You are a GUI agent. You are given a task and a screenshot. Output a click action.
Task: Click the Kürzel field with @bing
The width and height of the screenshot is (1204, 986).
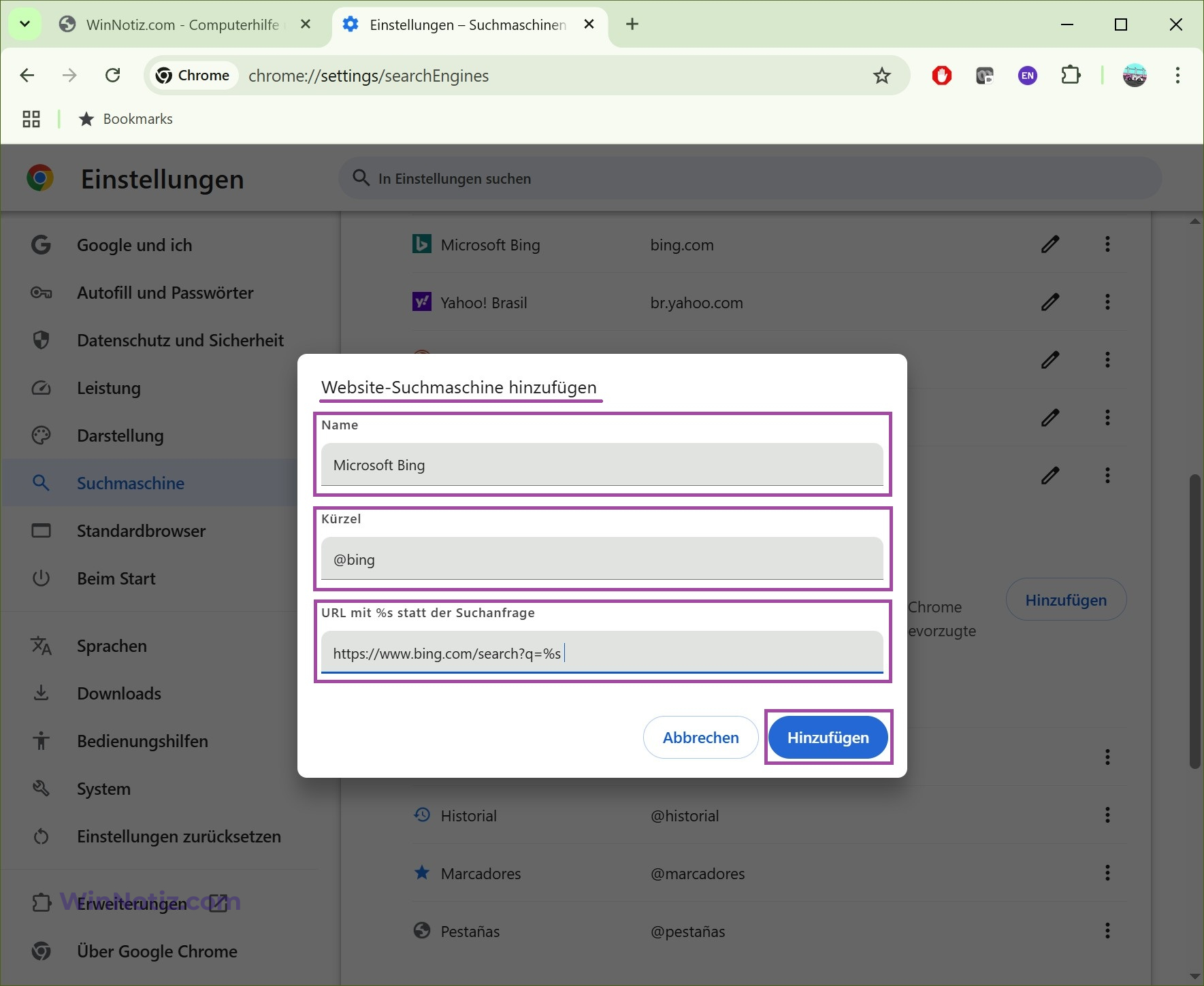pyautogui.click(x=602, y=559)
